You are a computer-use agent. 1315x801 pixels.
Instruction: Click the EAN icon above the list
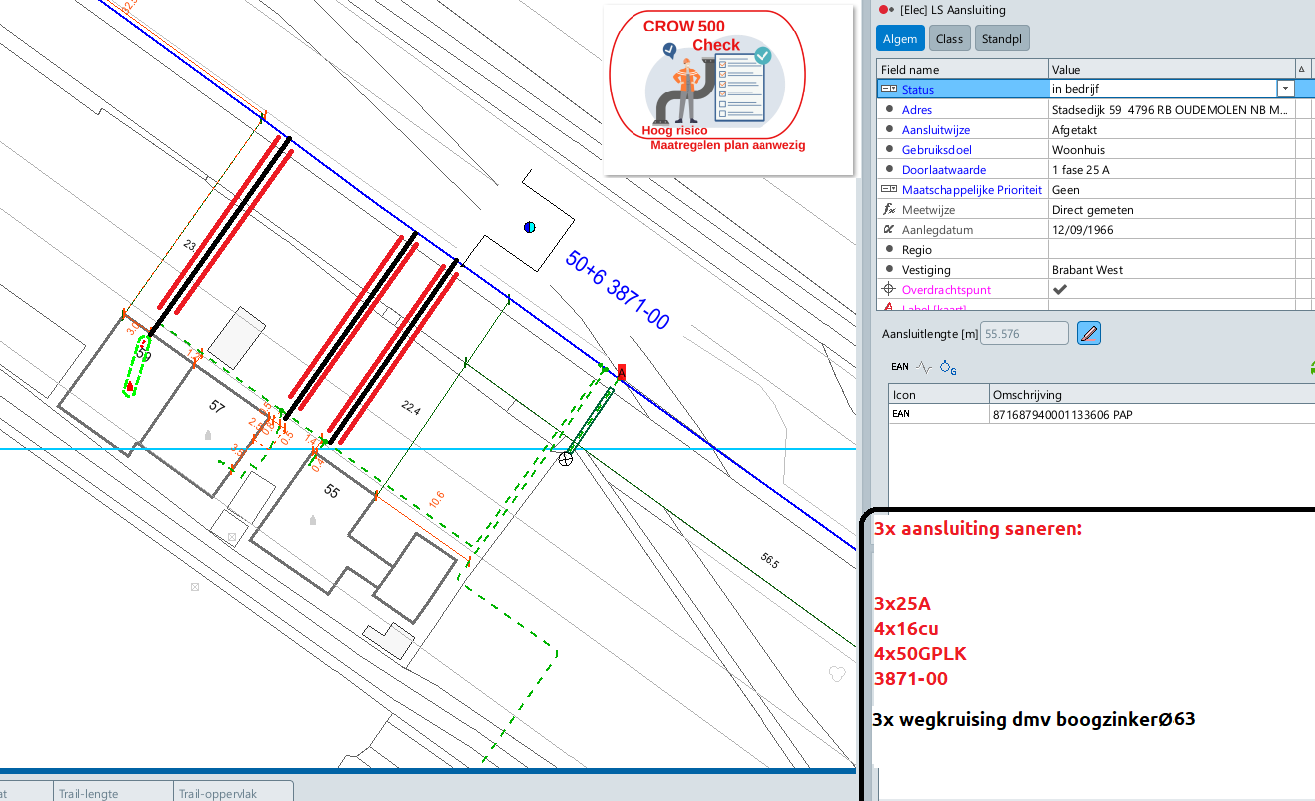pos(900,367)
